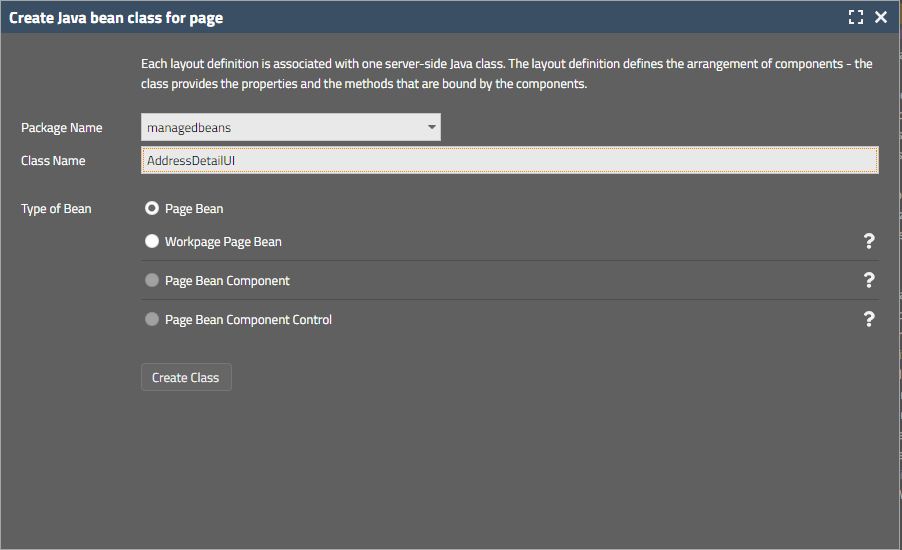Screen dimensions: 902x550
Task: Select the Page Bean radio button
Action: [152, 209]
